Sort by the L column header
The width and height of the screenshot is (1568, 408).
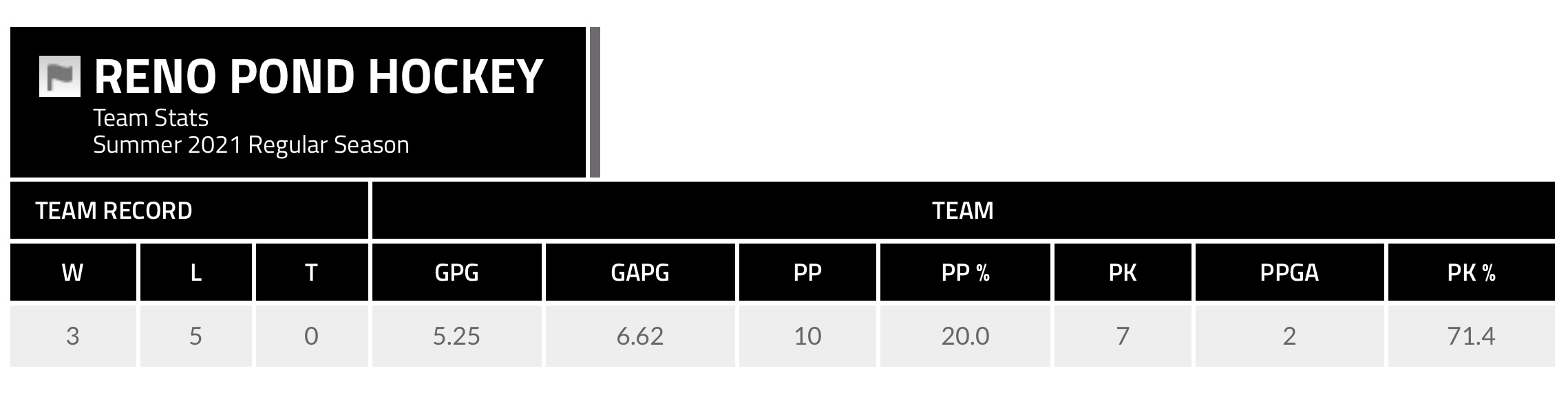196,272
